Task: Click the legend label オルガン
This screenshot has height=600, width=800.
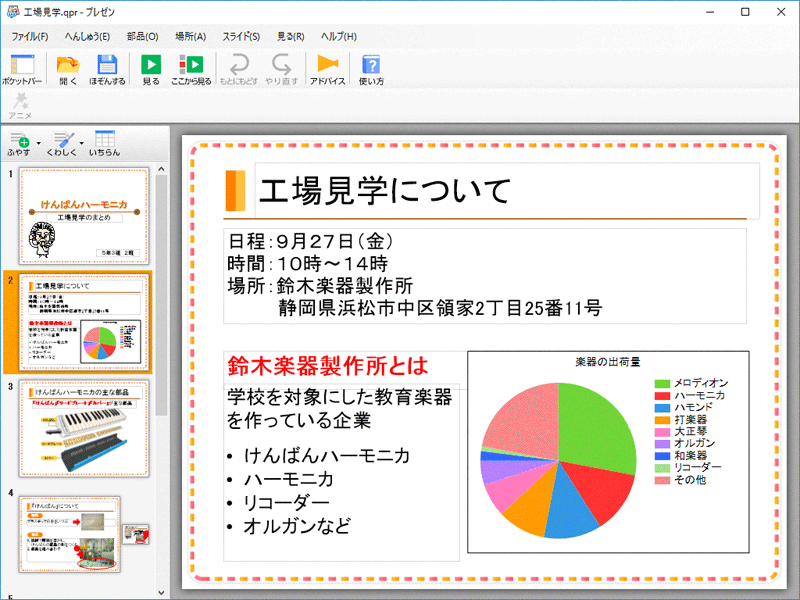Action: click(x=694, y=443)
